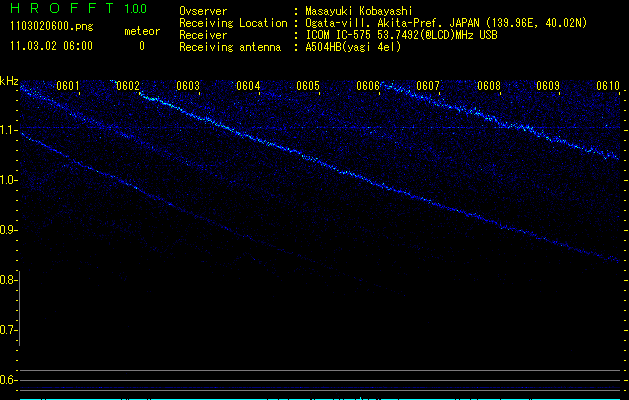Viewport: 629px width, 400px height.
Task: Click the 0607 time marker
Action: (x=428, y=86)
